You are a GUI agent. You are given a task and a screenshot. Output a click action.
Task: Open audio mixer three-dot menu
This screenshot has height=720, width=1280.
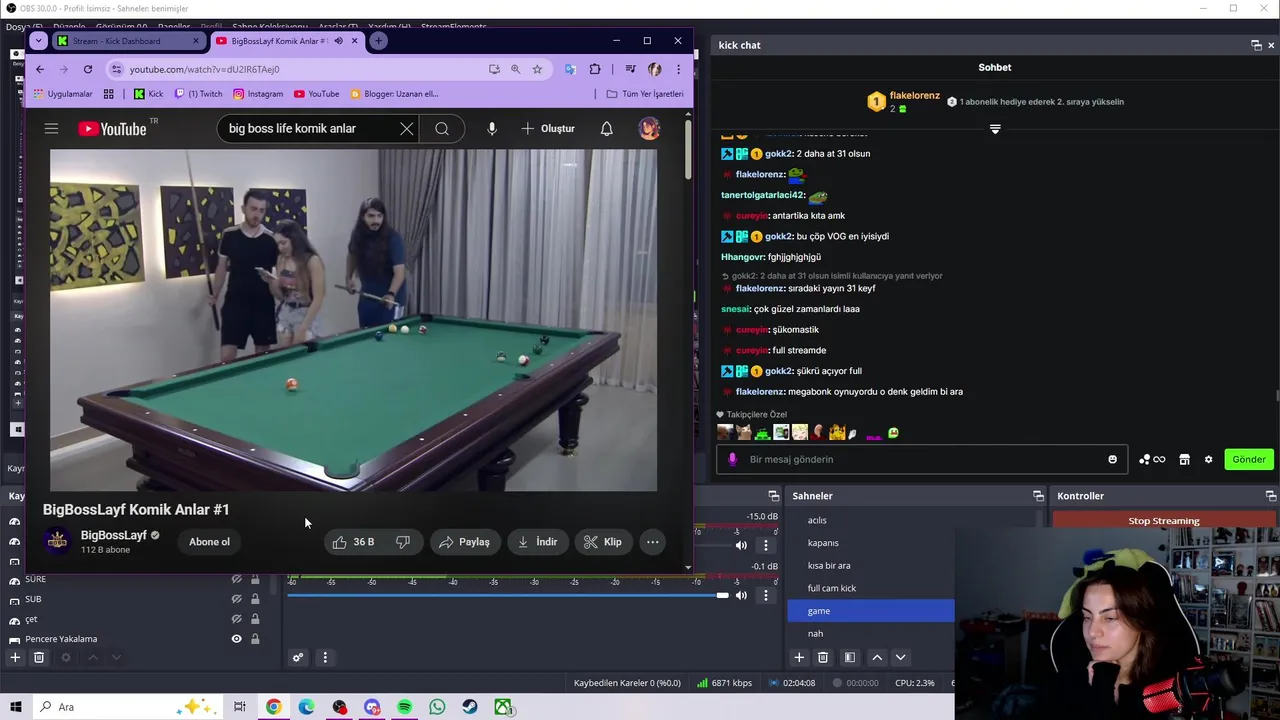pos(325,657)
